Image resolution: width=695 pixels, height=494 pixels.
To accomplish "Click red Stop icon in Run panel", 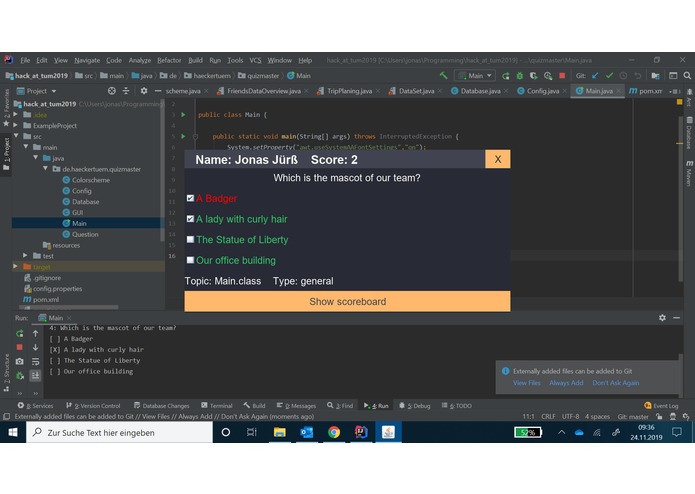I will pos(20,347).
